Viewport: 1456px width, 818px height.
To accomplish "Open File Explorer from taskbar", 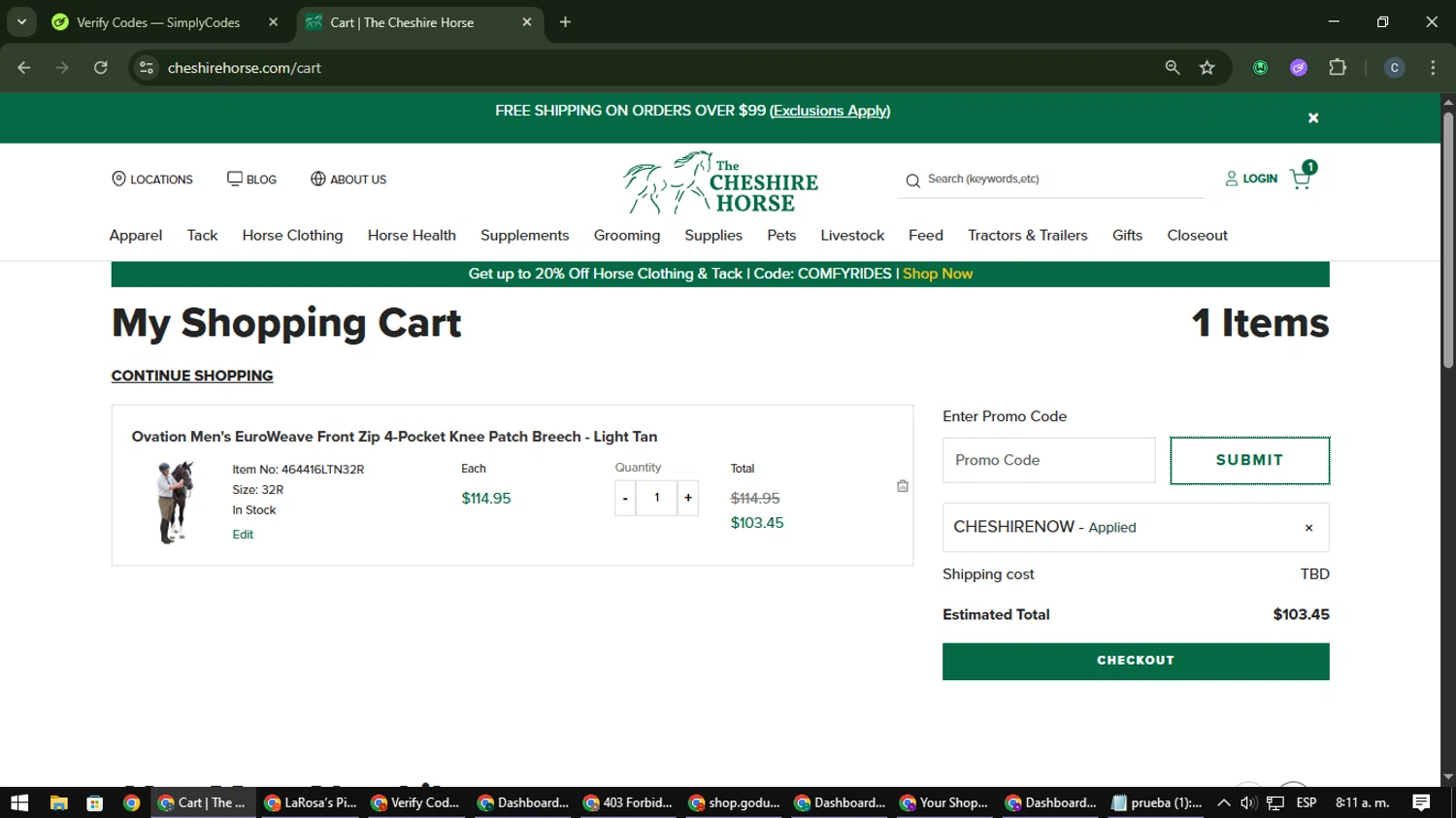I will pos(59,802).
